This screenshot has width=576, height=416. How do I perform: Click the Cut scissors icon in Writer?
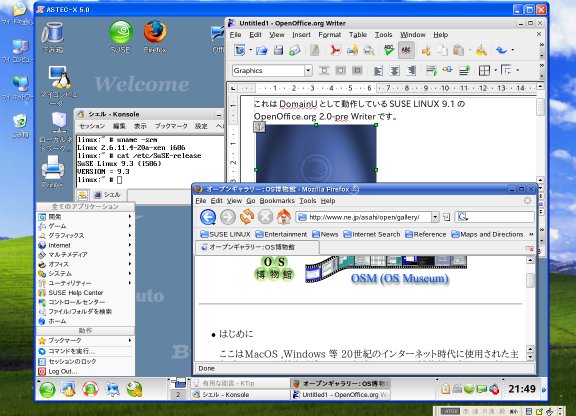coord(426,50)
